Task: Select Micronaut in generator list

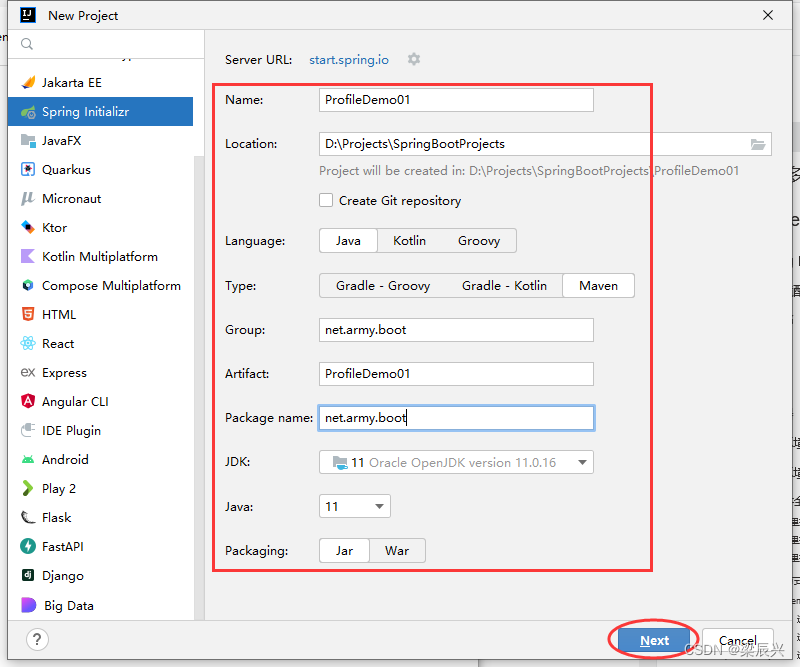Action: (x=101, y=199)
